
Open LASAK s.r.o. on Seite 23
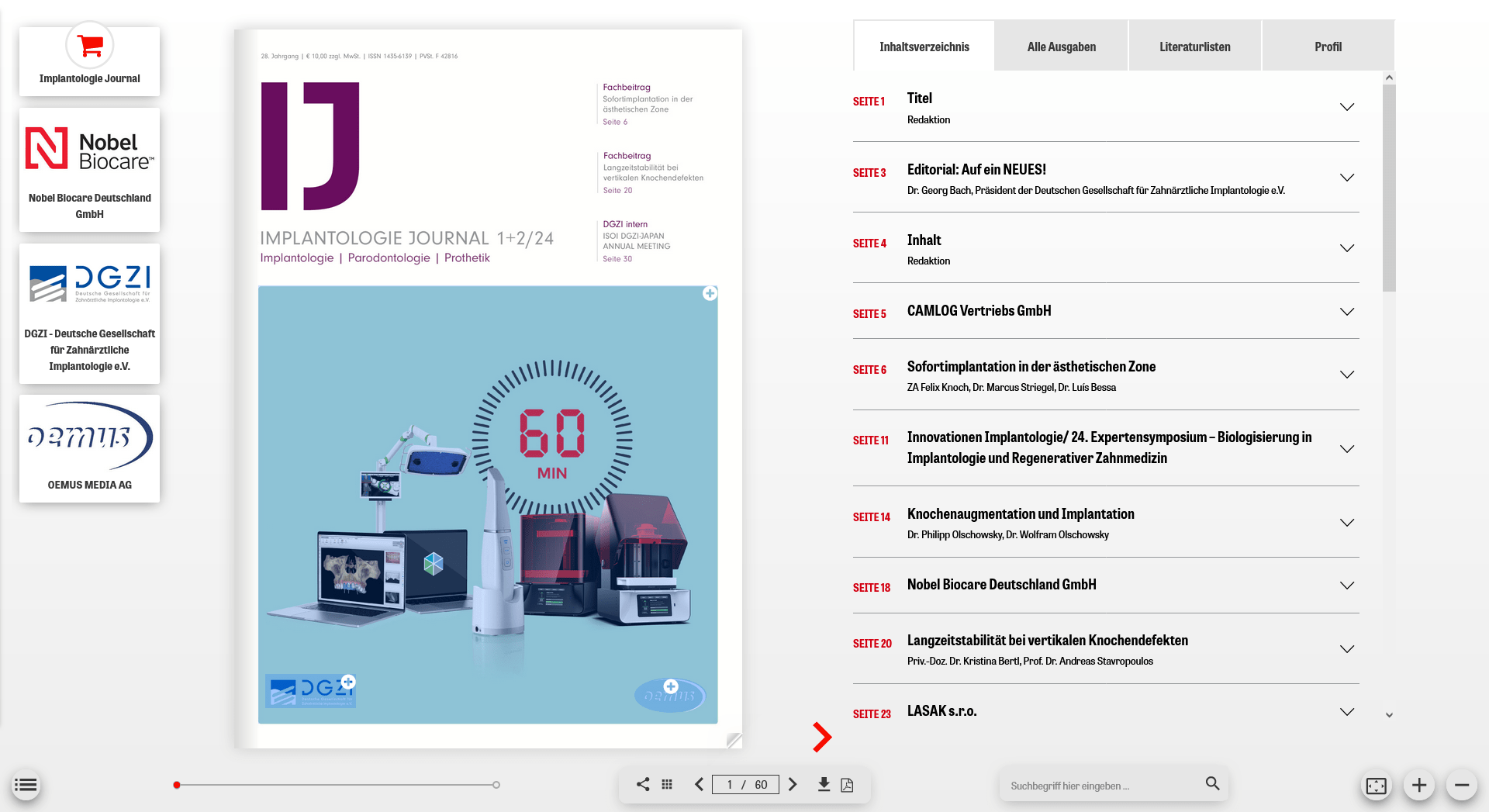click(941, 711)
